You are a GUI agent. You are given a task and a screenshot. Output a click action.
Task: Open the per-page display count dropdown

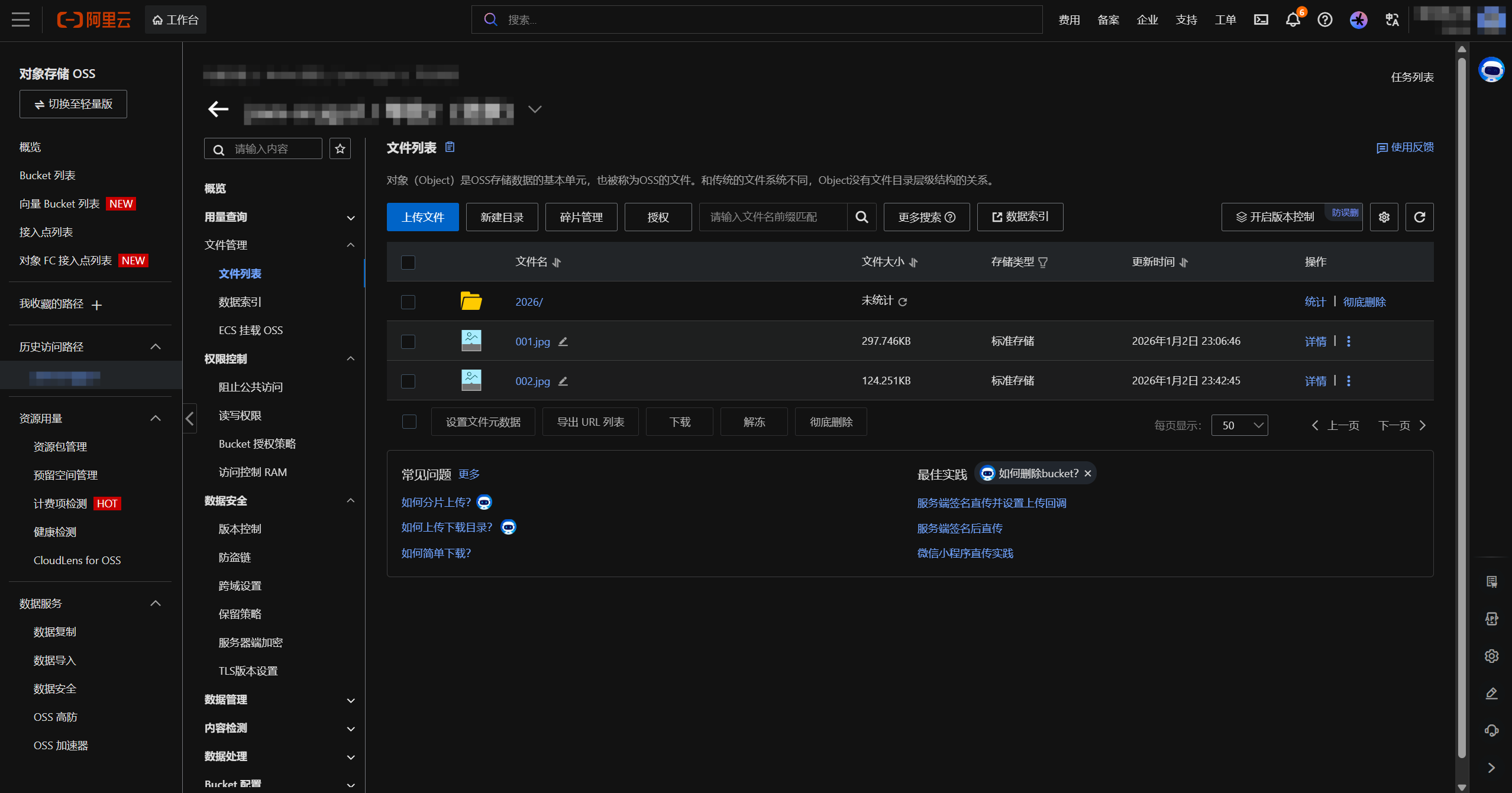point(1239,425)
